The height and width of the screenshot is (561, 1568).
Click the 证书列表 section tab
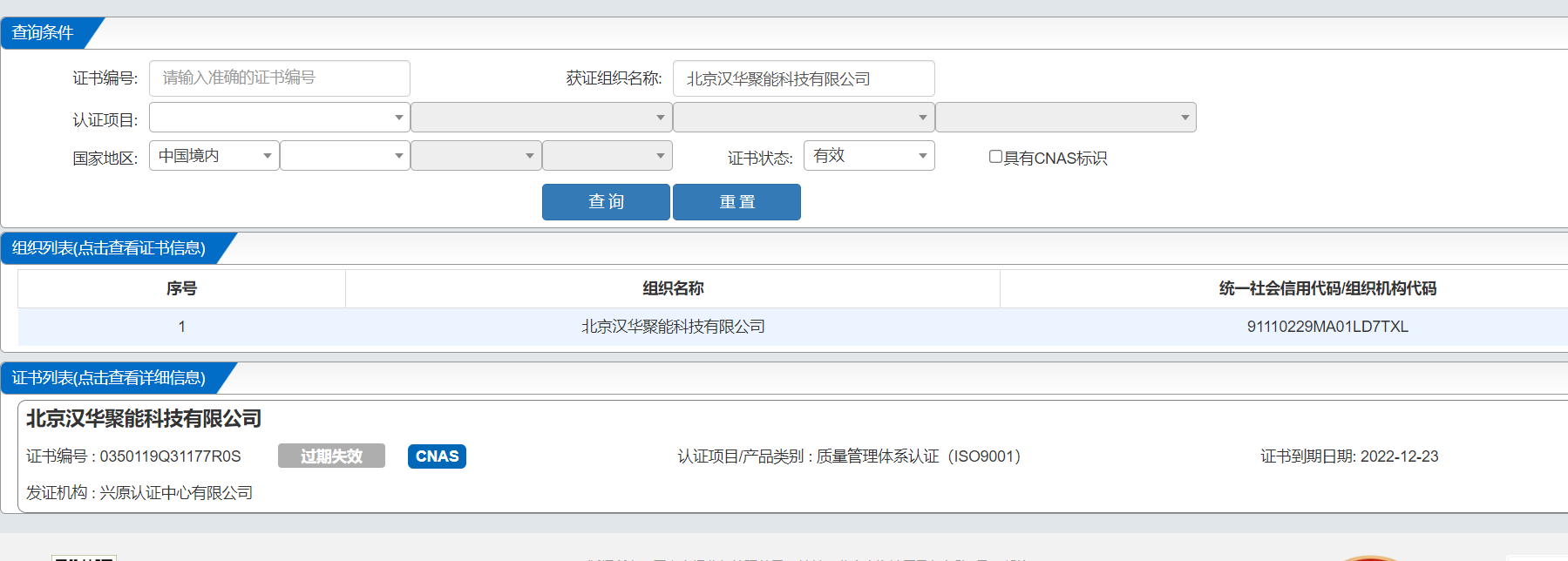pos(109,378)
